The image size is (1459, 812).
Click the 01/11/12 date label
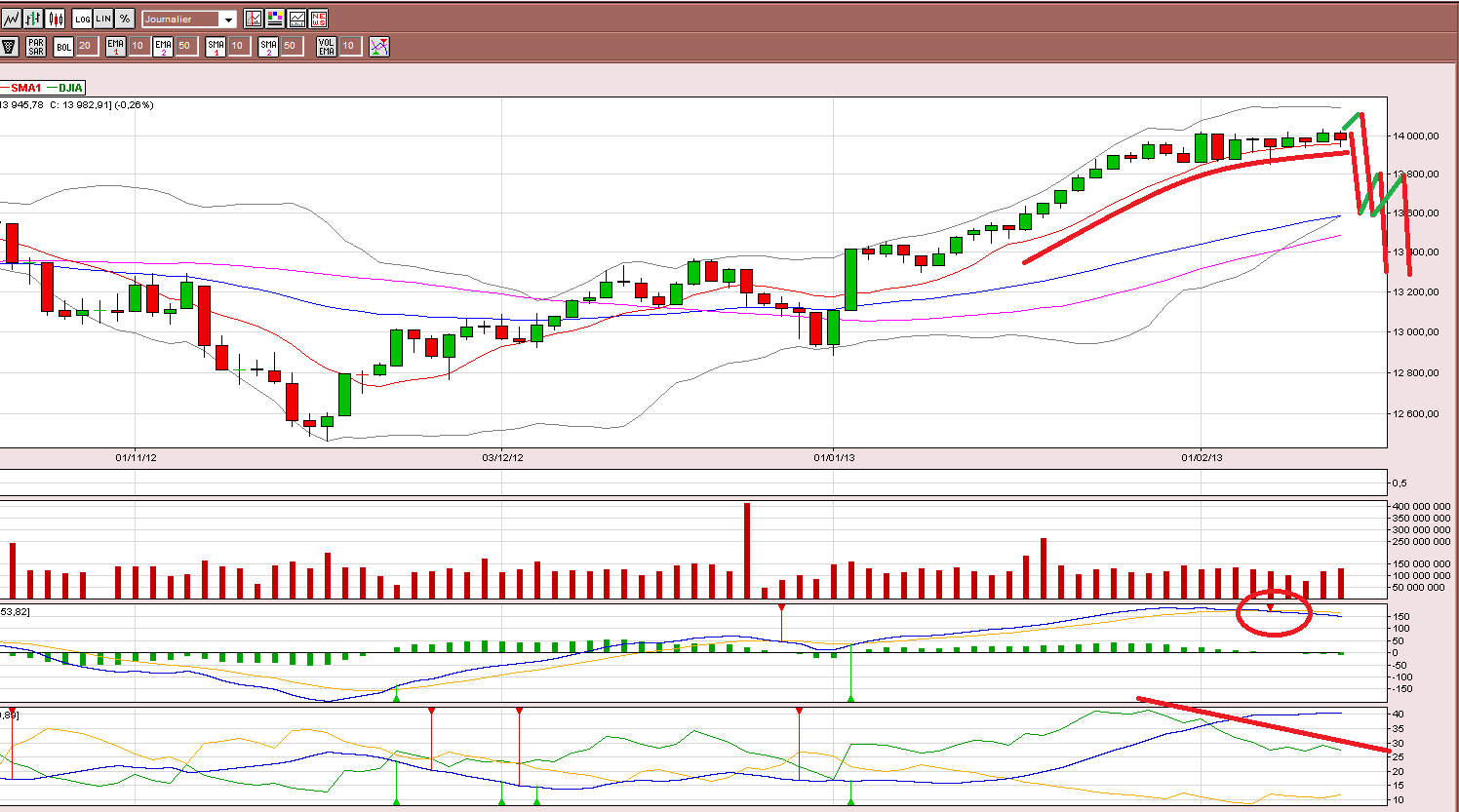pyautogui.click(x=136, y=457)
